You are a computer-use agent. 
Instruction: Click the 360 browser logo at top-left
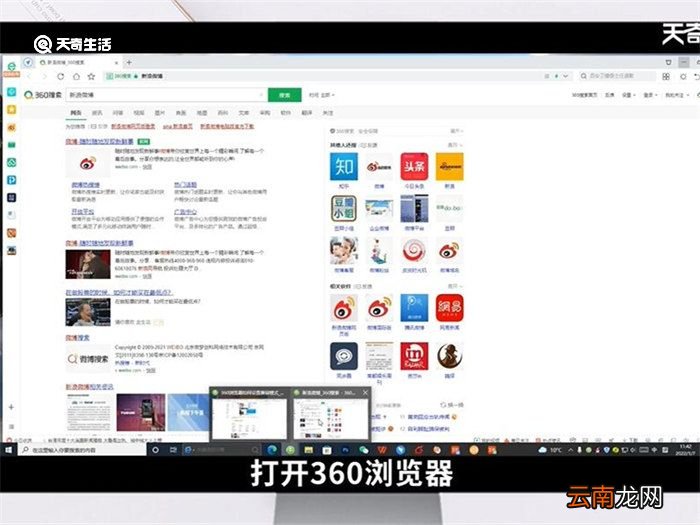click(11, 68)
